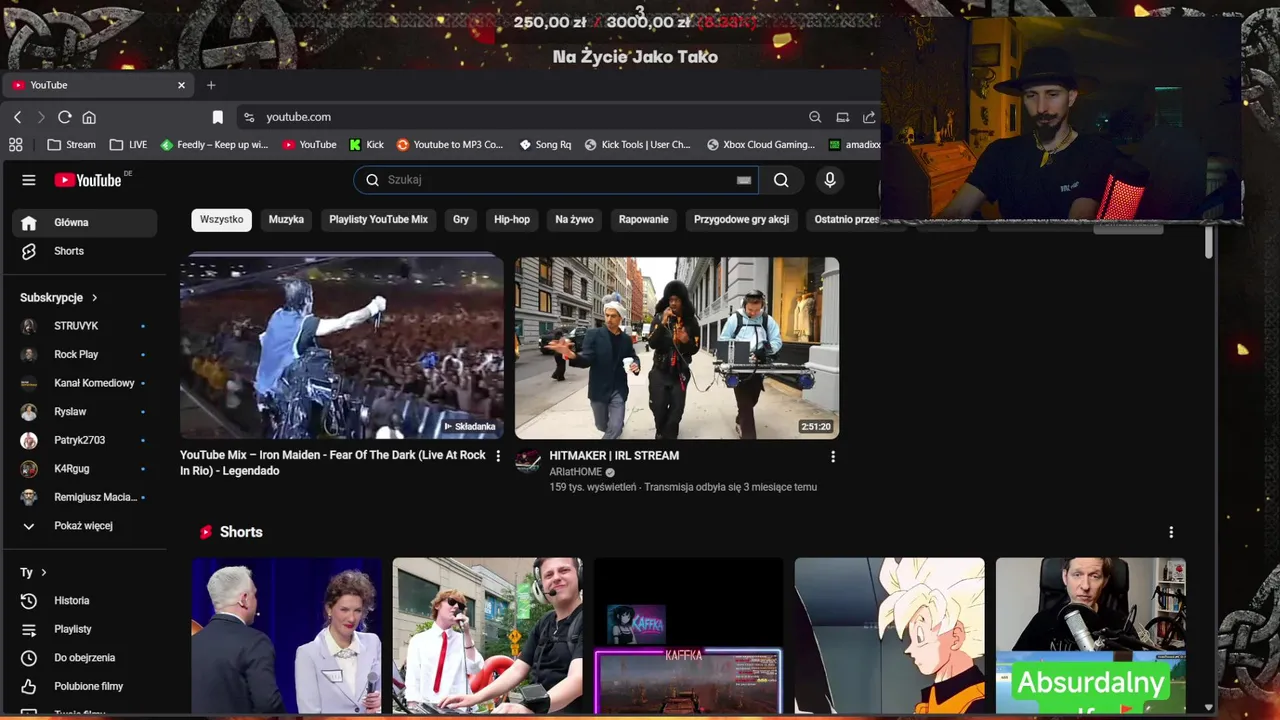1280x720 pixels.
Task: Expand Pokaż więcej subscriptions list
Action: [x=85, y=526]
